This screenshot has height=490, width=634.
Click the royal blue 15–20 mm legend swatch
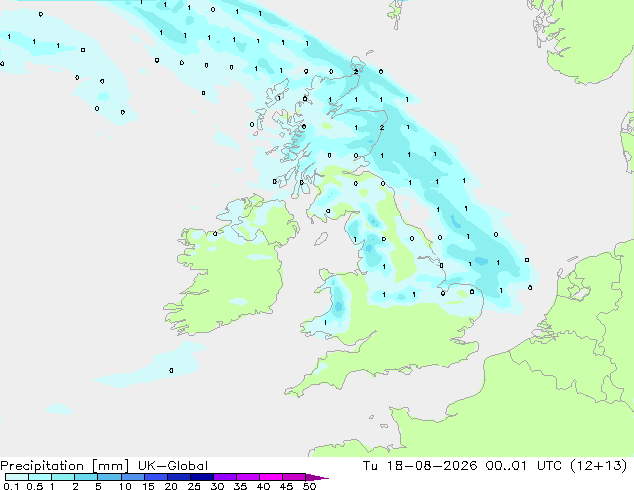coord(155,477)
